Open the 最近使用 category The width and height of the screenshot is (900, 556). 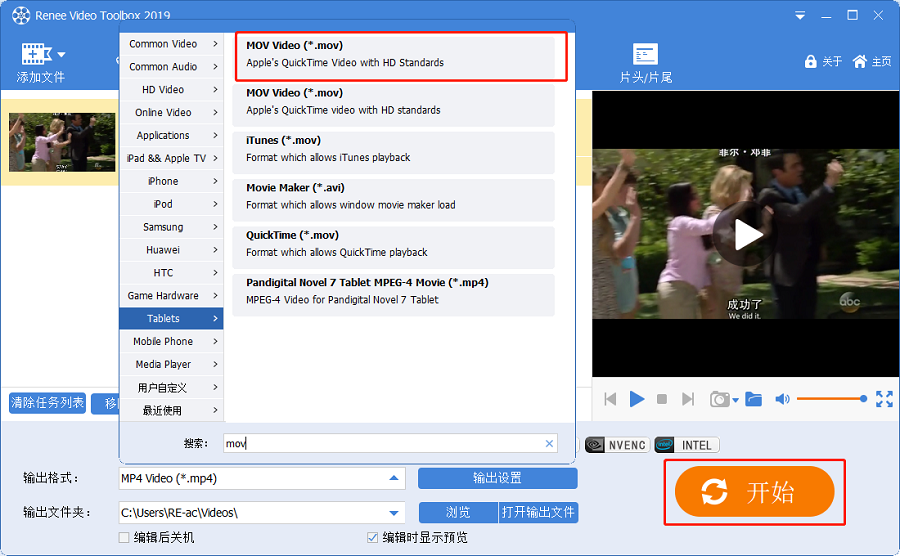pyautogui.click(x=172, y=410)
